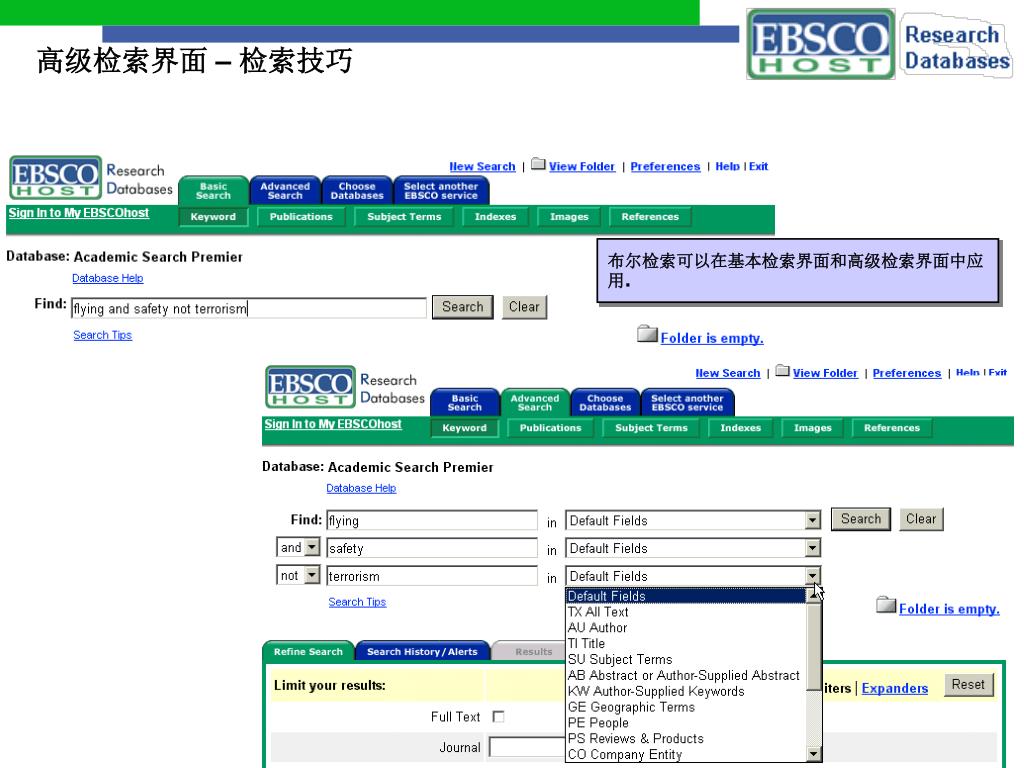Viewport: 1024px width, 768px height.
Task: Open the 'and' boolean operator dropdown
Action: coord(312,547)
